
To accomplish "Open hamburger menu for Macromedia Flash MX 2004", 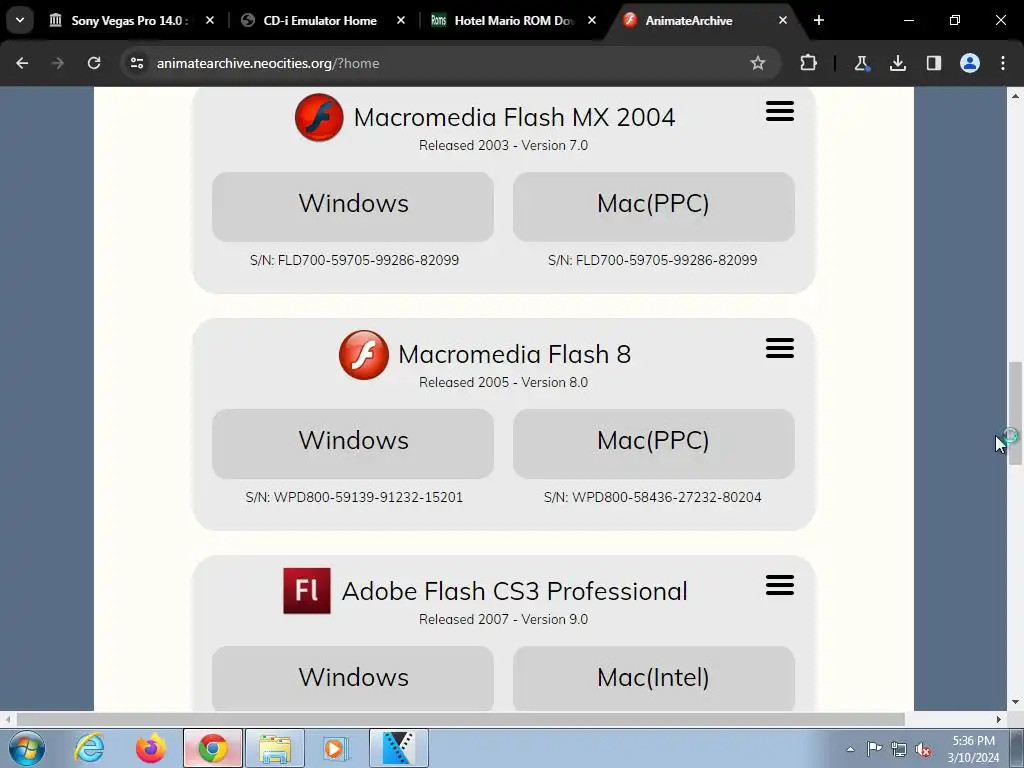I will (x=780, y=111).
